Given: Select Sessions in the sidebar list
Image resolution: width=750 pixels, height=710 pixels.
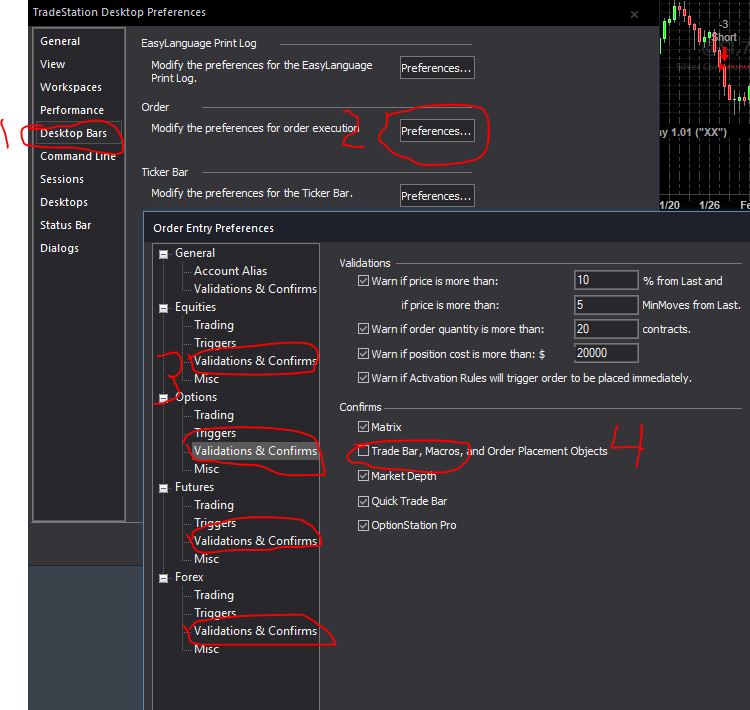Looking at the screenshot, I should tap(62, 179).
